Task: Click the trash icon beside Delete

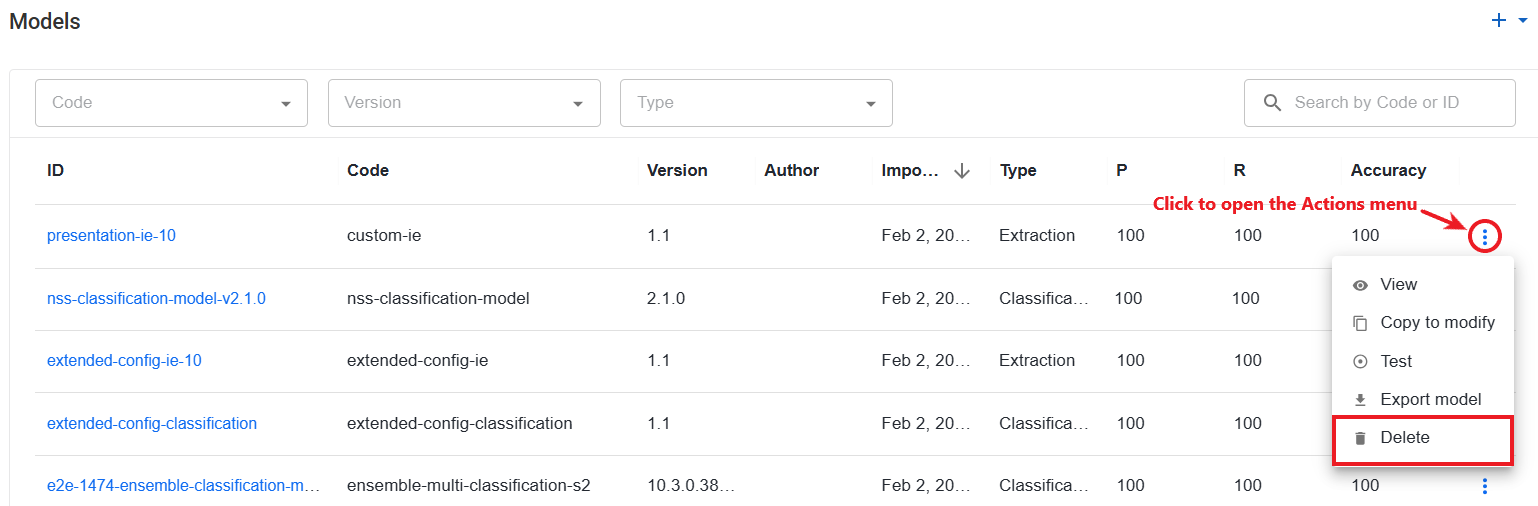Action: [1360, 438]
